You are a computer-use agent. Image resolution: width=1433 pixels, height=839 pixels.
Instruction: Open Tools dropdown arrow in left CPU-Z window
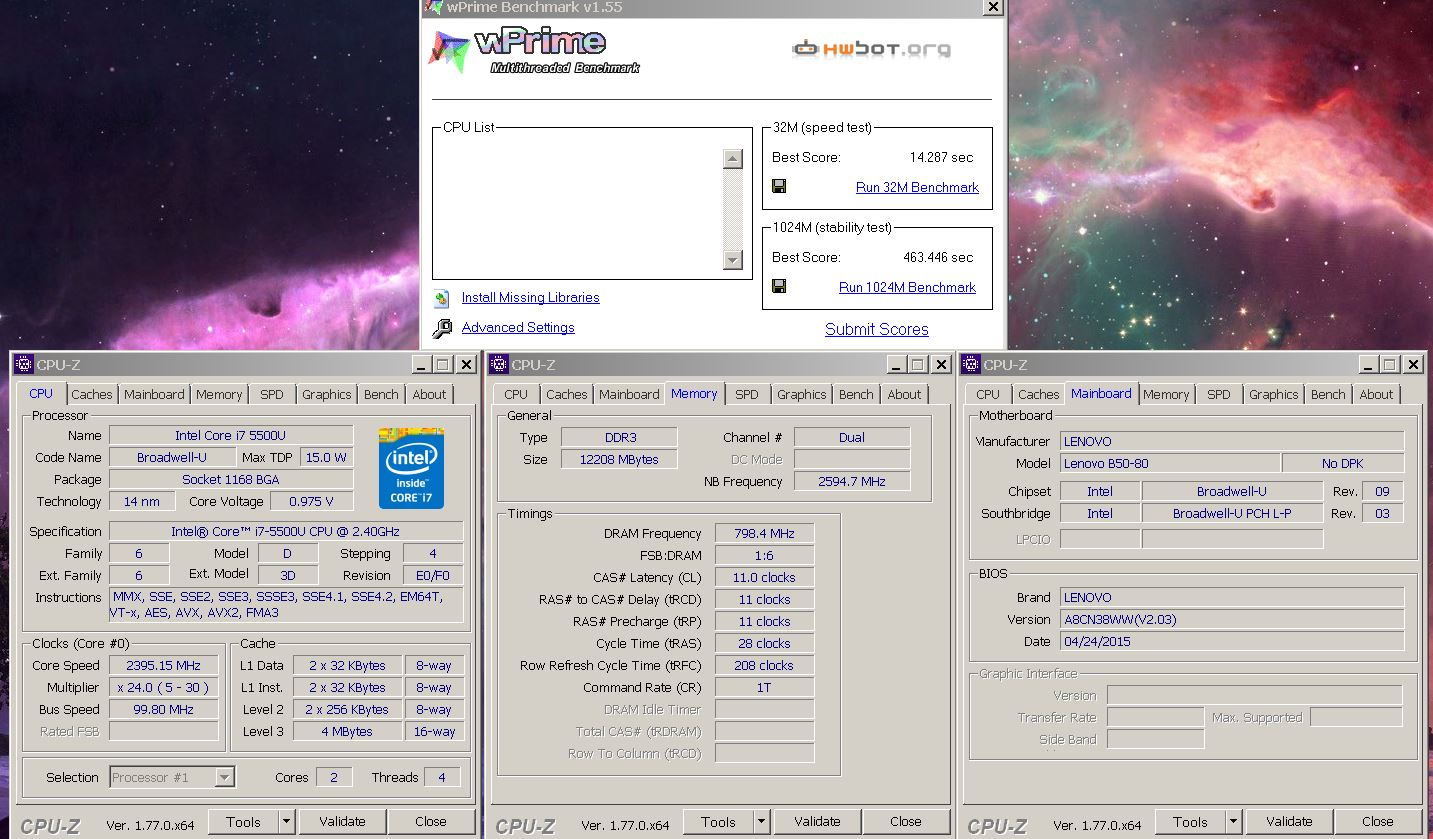pos(286,822)
